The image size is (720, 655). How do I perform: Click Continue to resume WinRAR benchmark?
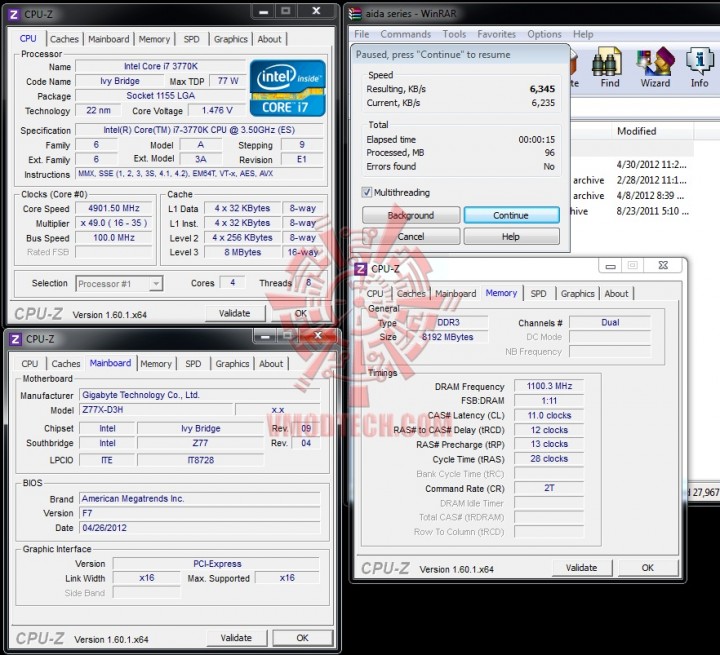tap(511, 215)
